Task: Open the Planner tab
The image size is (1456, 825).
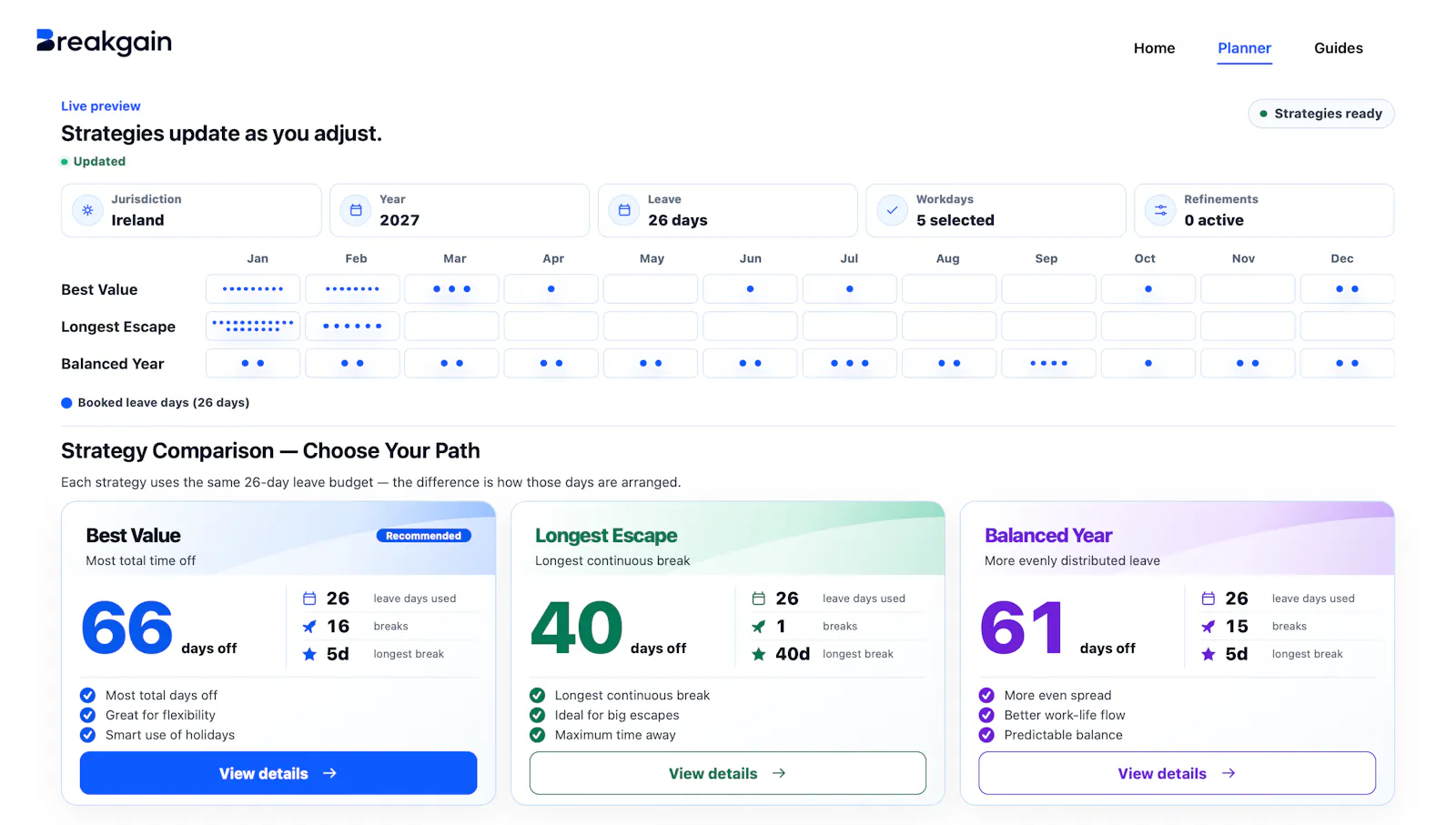Action: pyautogui.click(x=1244, y=48)
